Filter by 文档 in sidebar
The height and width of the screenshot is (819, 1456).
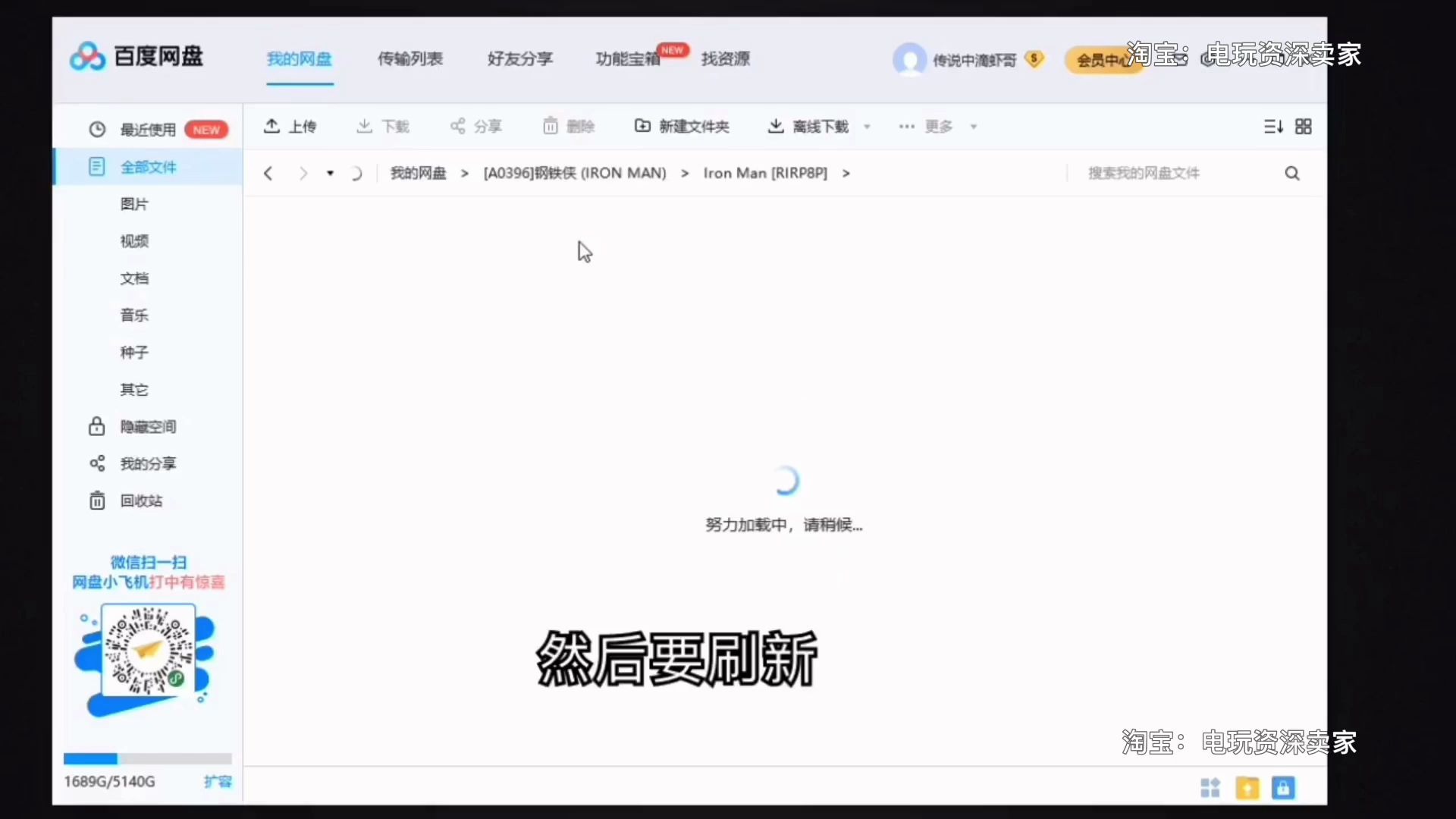[134, 278]
